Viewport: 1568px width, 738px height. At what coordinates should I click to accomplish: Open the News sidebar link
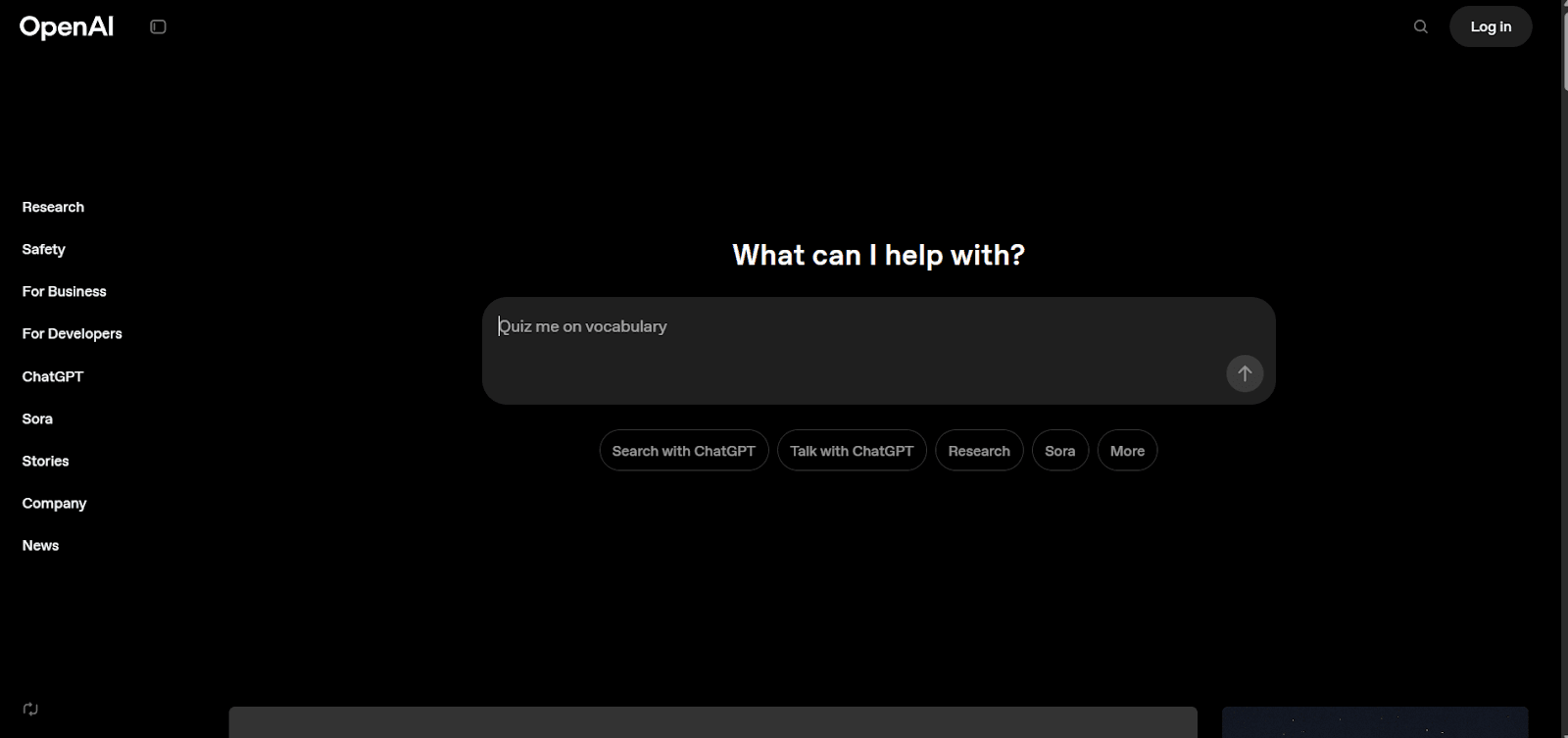41,545
